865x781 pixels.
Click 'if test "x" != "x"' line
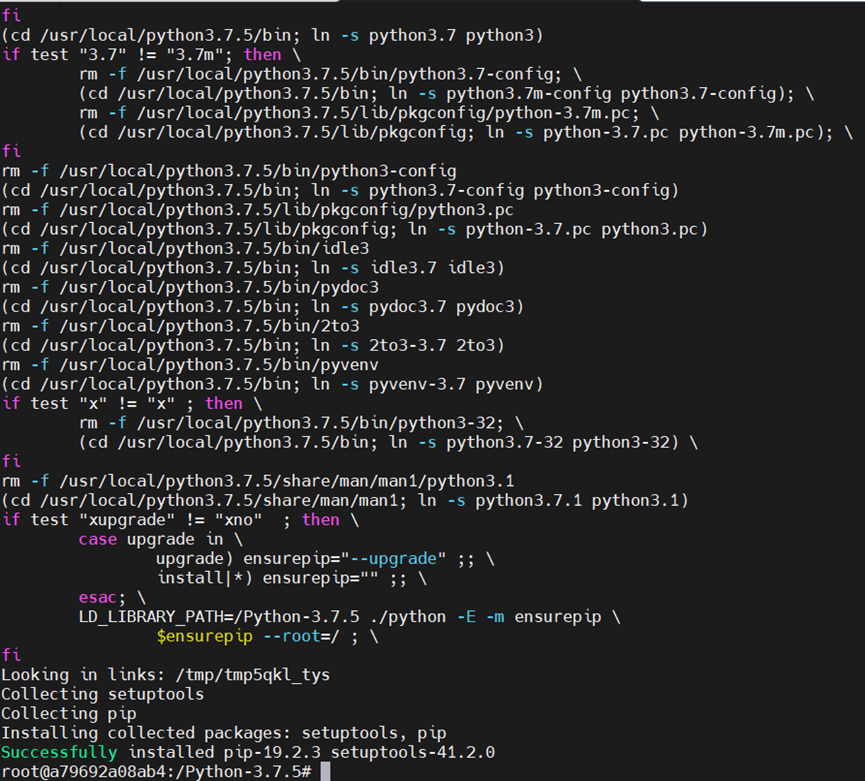point(132,404)
